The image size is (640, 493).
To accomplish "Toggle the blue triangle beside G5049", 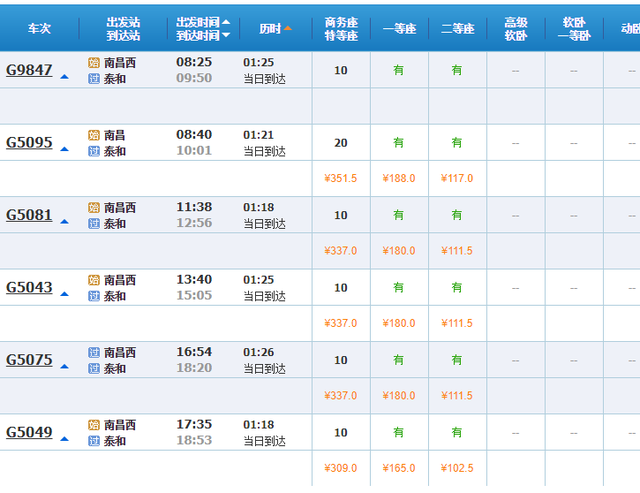I will (64, 439).
